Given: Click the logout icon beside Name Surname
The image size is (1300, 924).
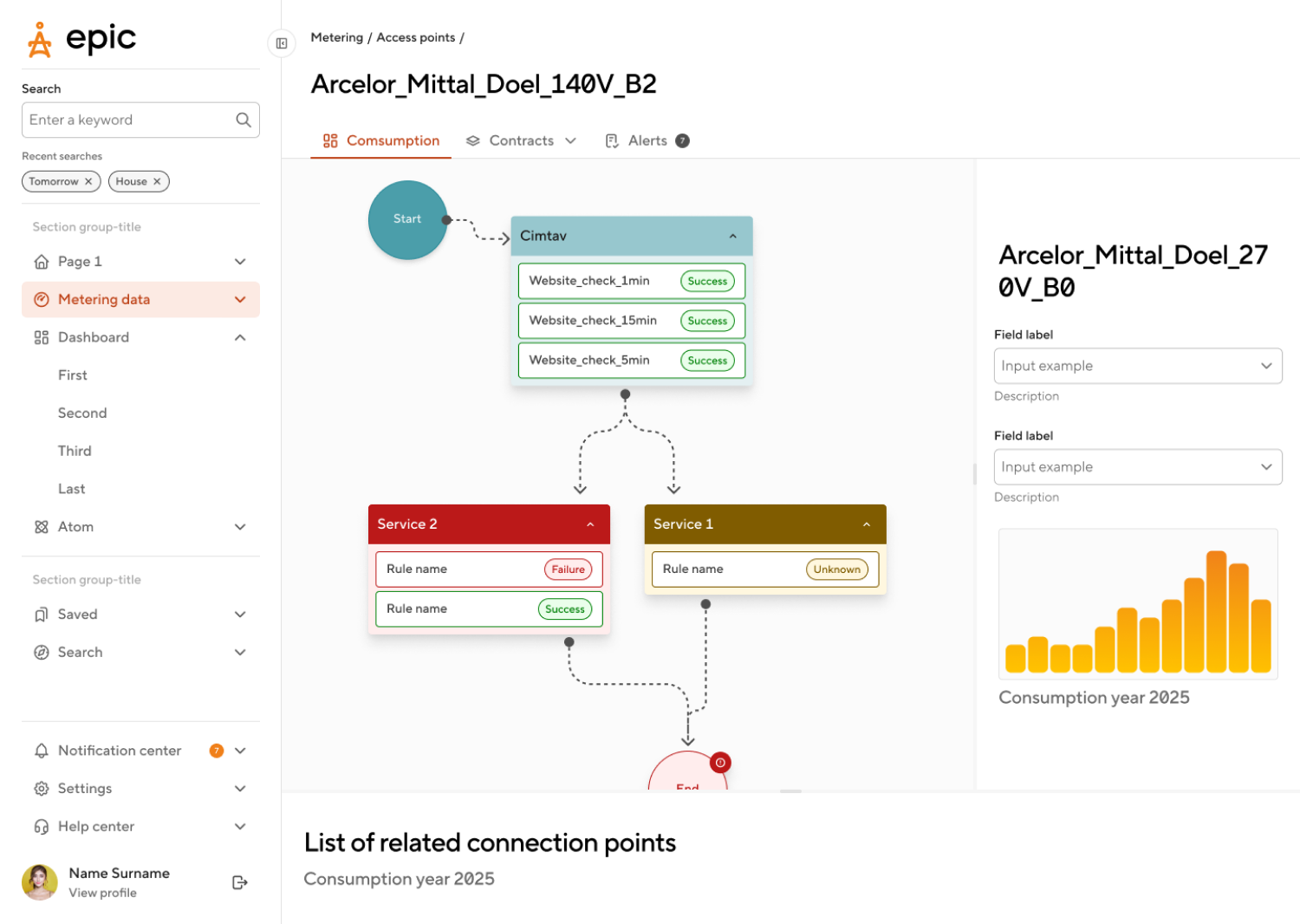Looking at the screenshot, I should [240, 882].
